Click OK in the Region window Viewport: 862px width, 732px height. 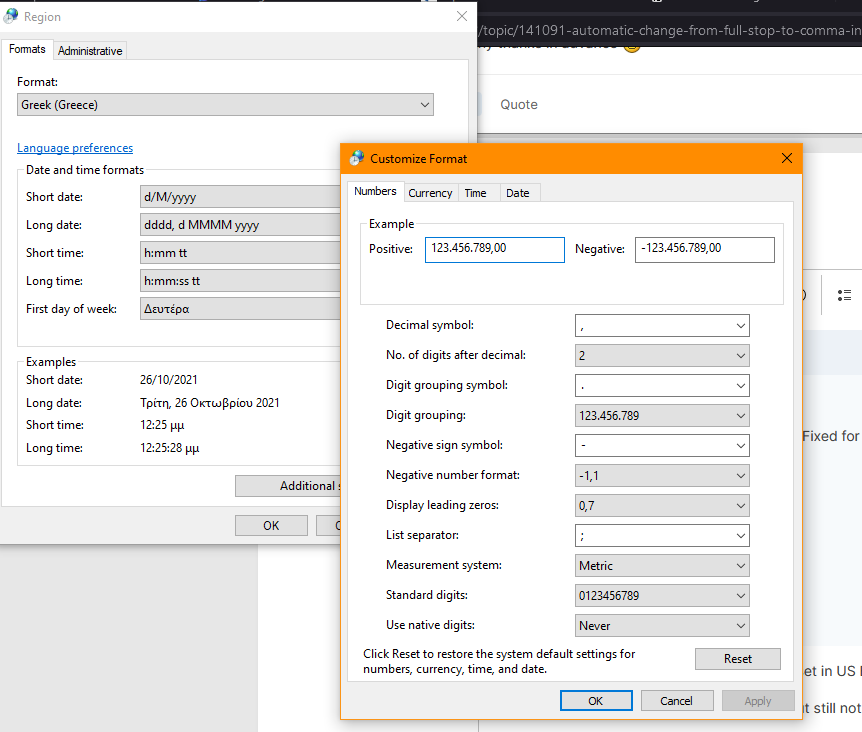point(271,525)
